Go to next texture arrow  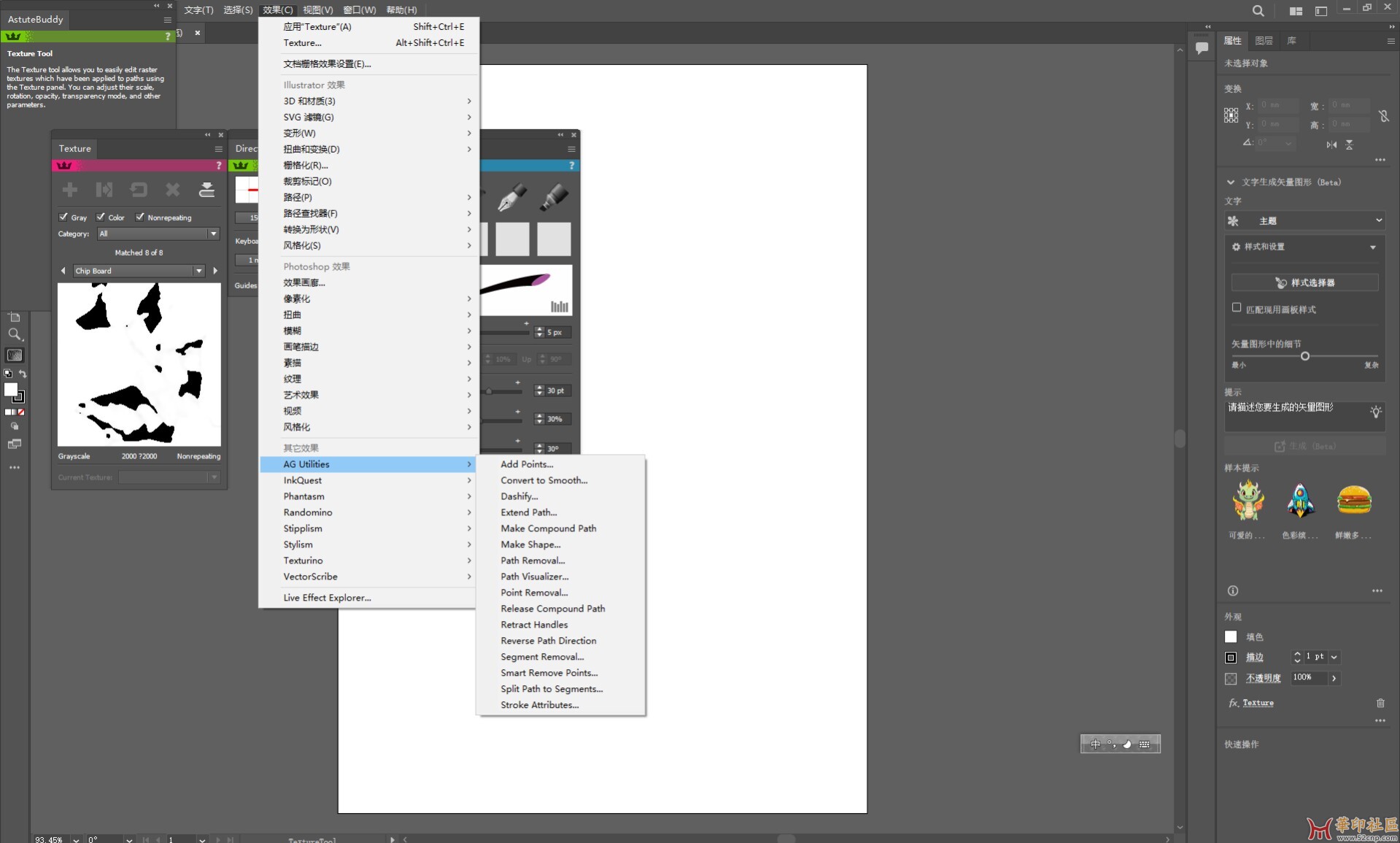coord(215,271)
